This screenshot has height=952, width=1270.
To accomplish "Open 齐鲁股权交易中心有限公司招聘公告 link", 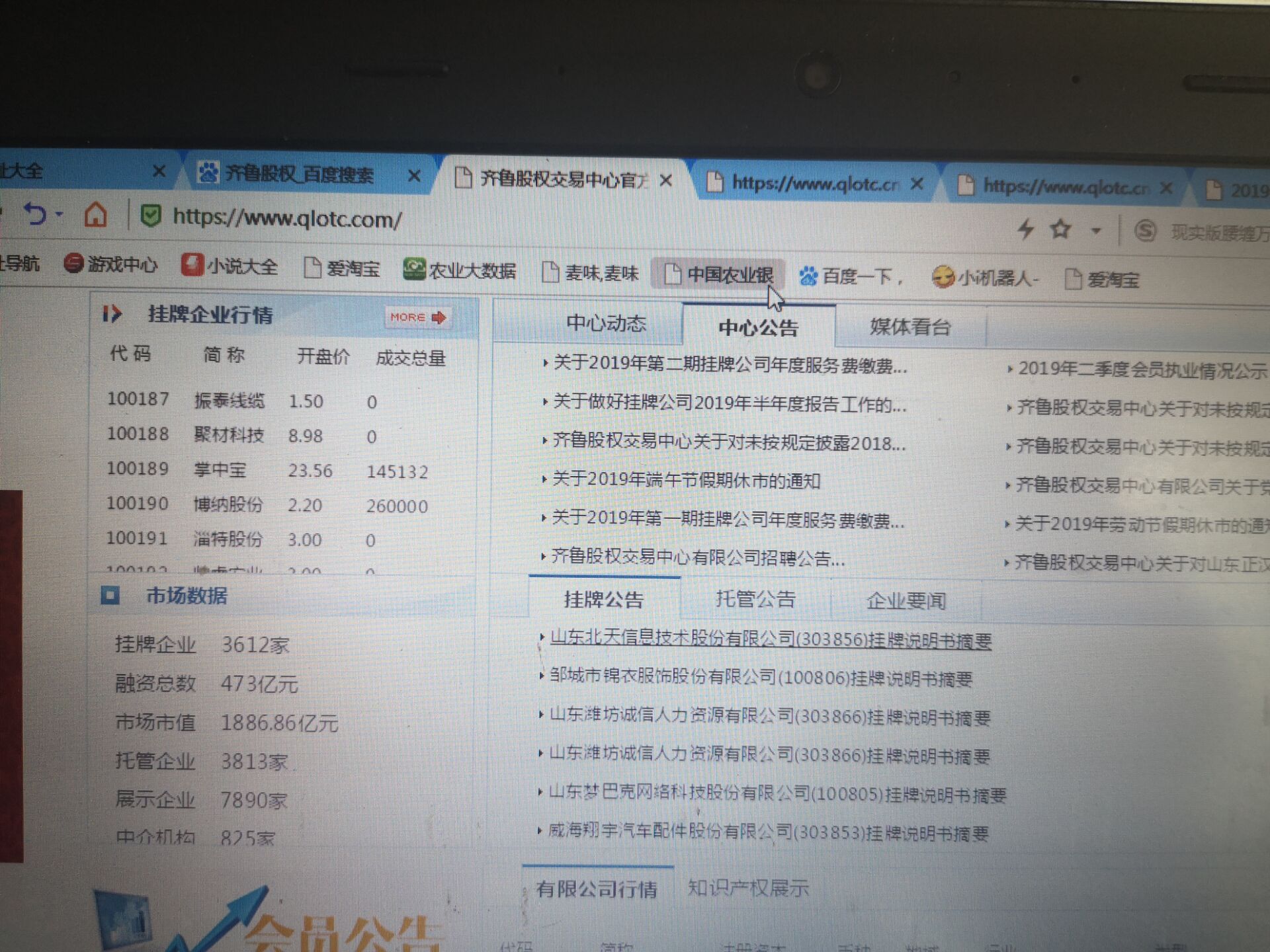I will [x=698, y=557].
